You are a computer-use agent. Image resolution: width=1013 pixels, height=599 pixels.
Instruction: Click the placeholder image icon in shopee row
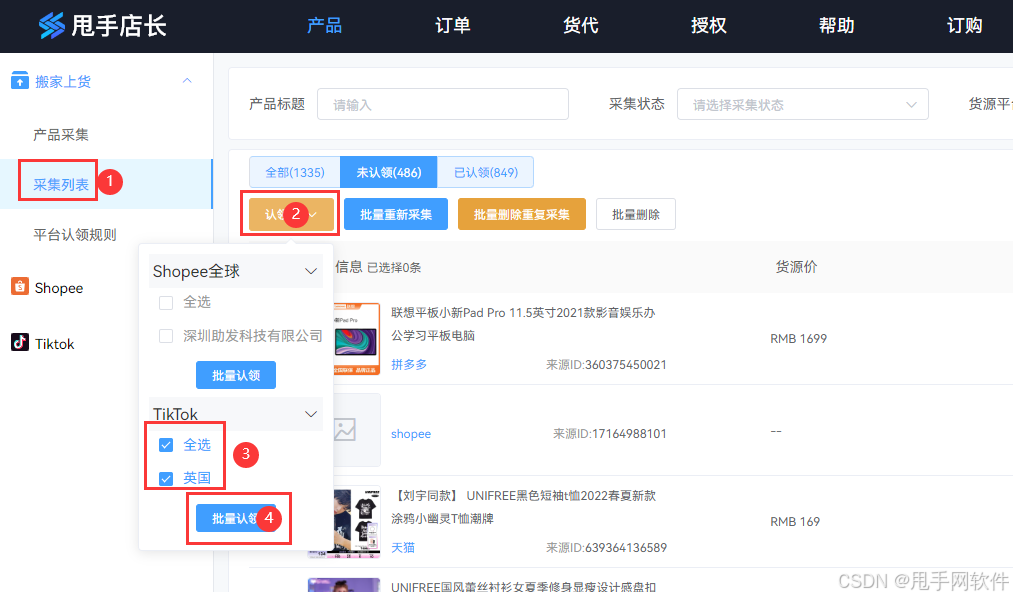(x=345, y=430)
